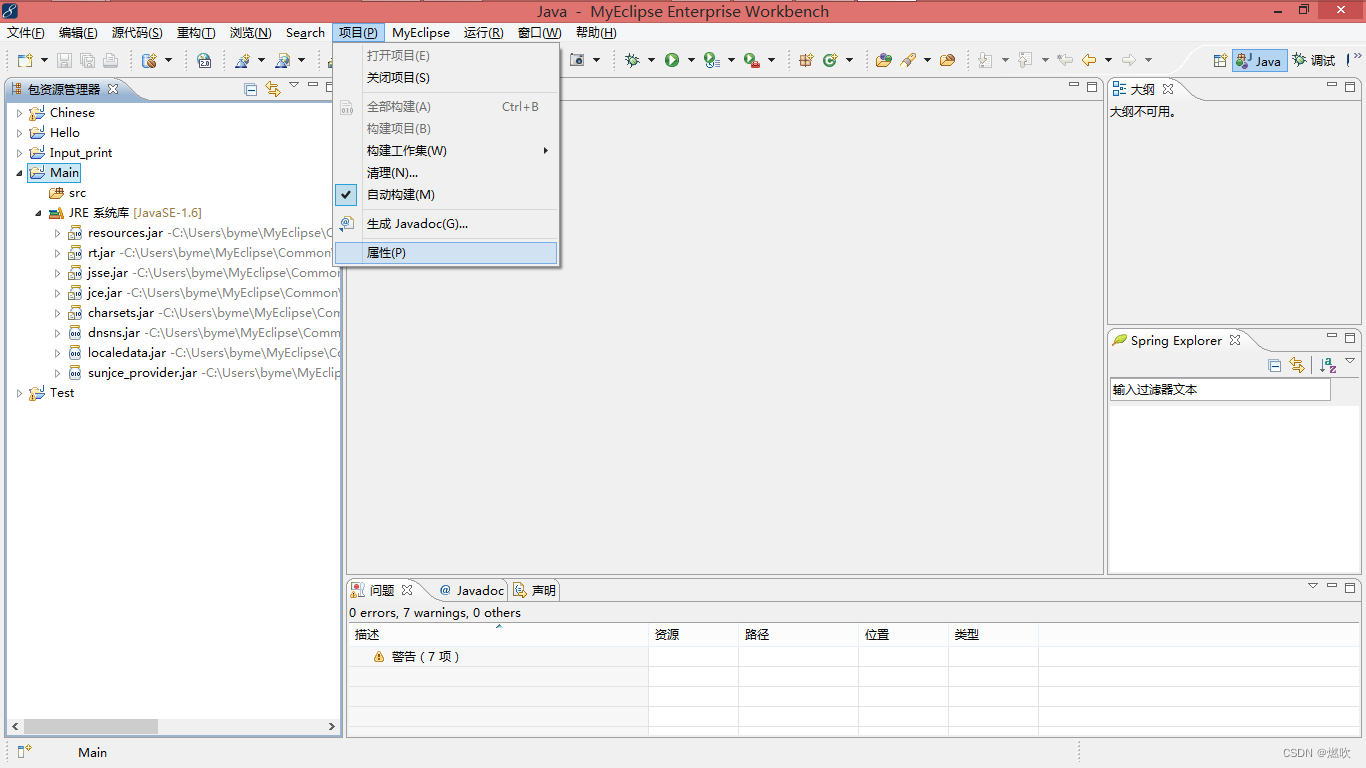
Task: Switch to the 声明 tab
Action: 535,591
